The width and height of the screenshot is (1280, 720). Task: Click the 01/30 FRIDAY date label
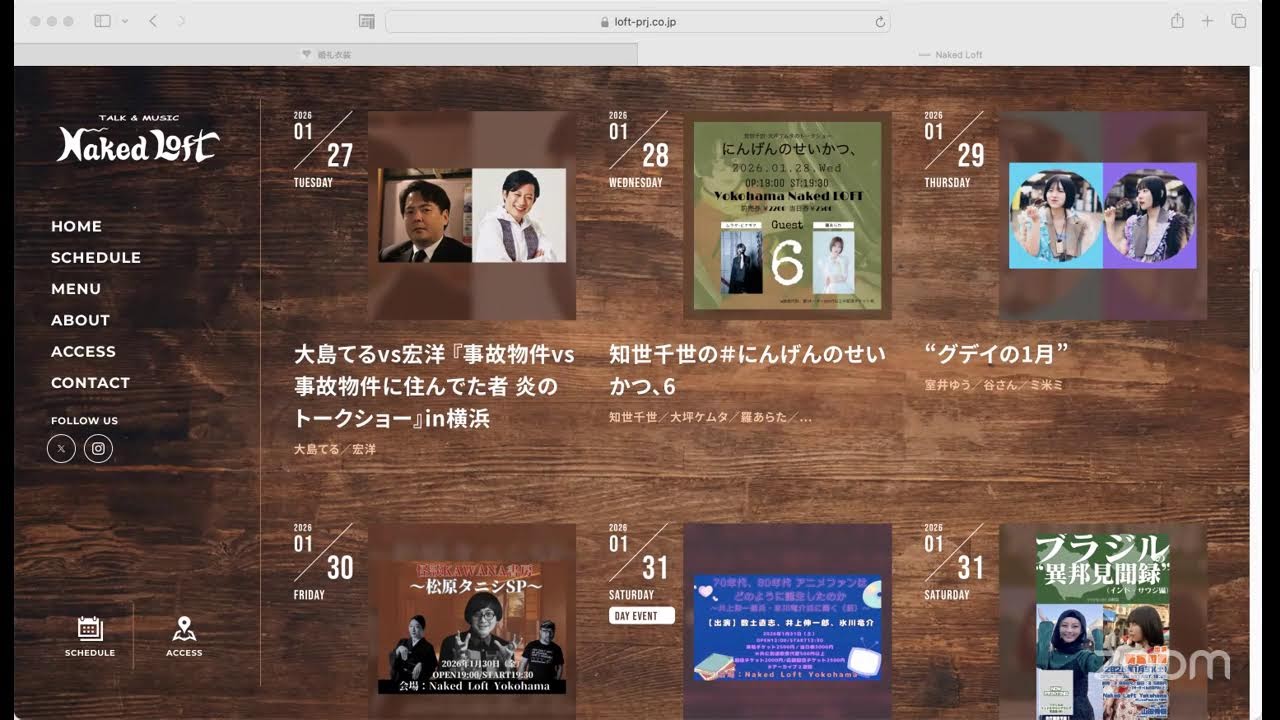tap(324, 561)
